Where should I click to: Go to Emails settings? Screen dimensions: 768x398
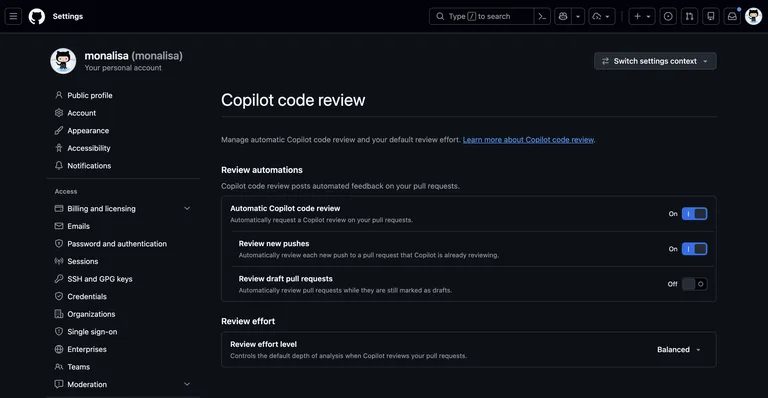pos(78,226)
